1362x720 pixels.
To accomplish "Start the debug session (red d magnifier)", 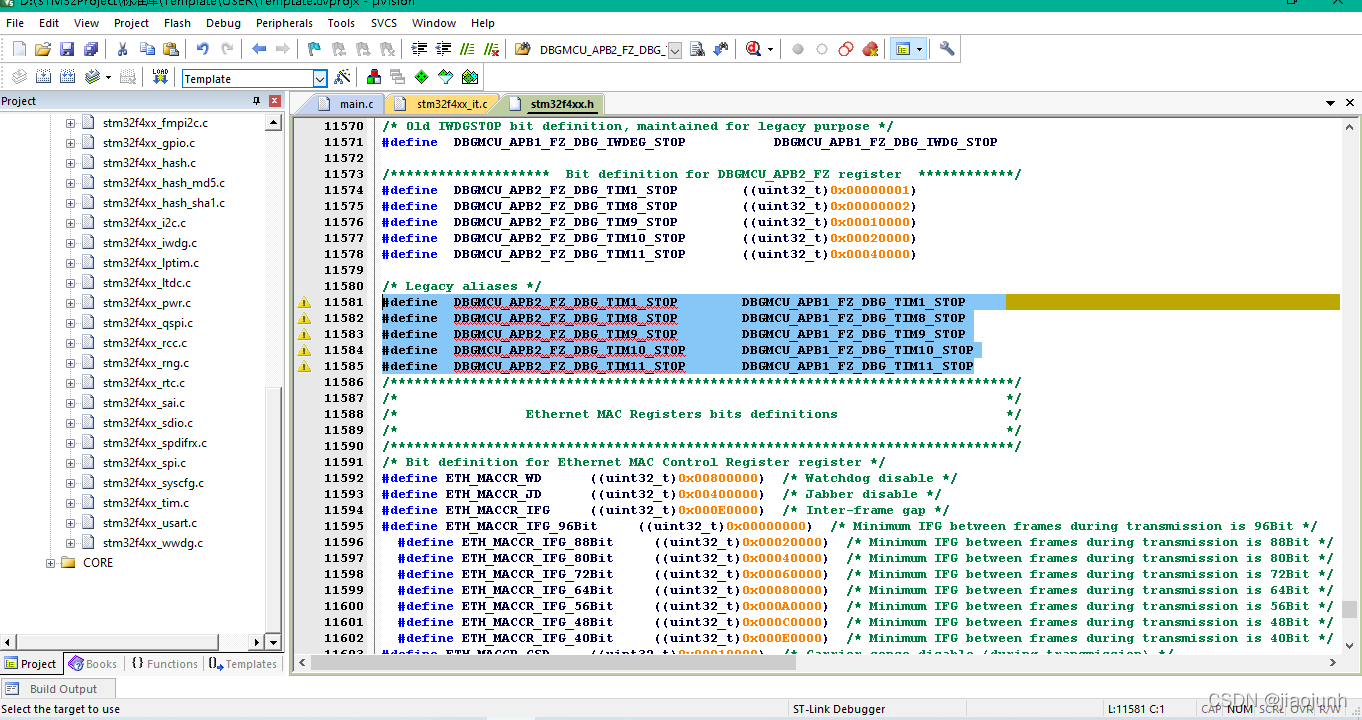I will (x=753, y=49).
